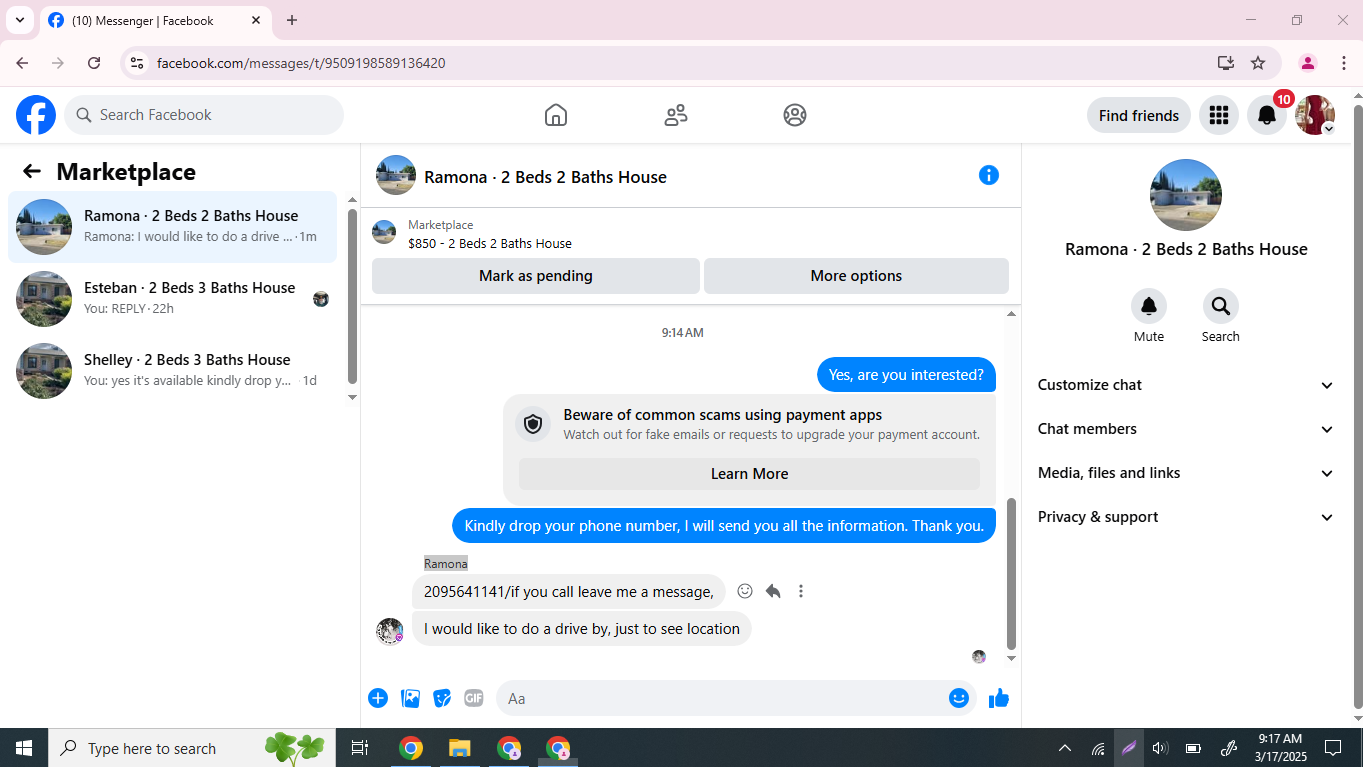Image resolution: width=1363 pixels, height=767 pixels.
Task: Bookmark this page with the star icon
Action: [x=1258, y=63]
